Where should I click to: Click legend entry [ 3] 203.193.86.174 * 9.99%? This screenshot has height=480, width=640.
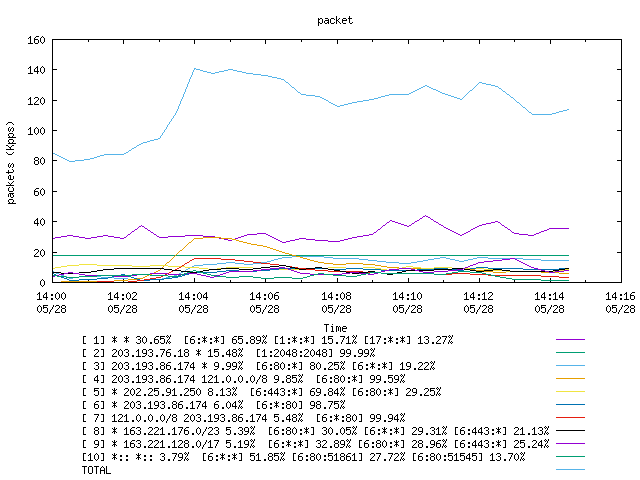tap(258, 366)
